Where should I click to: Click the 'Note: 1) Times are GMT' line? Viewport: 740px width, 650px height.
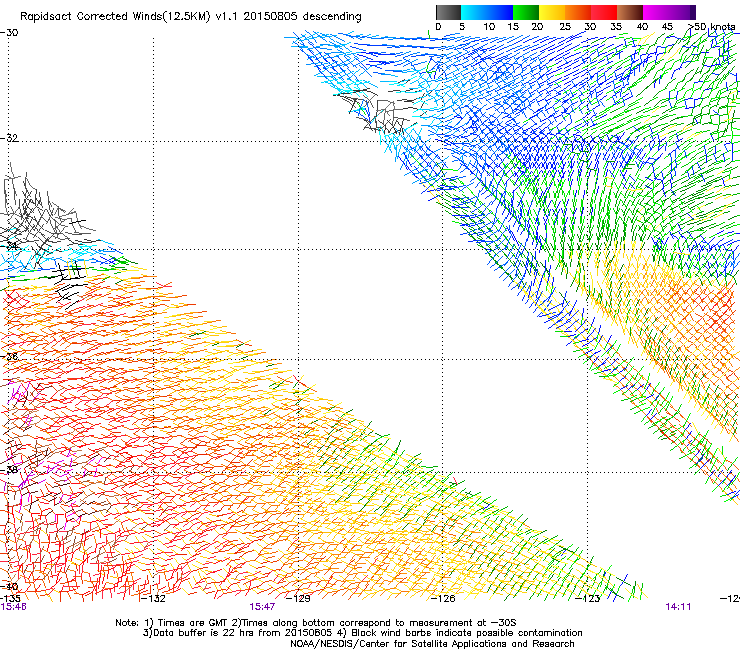[316, 623]
